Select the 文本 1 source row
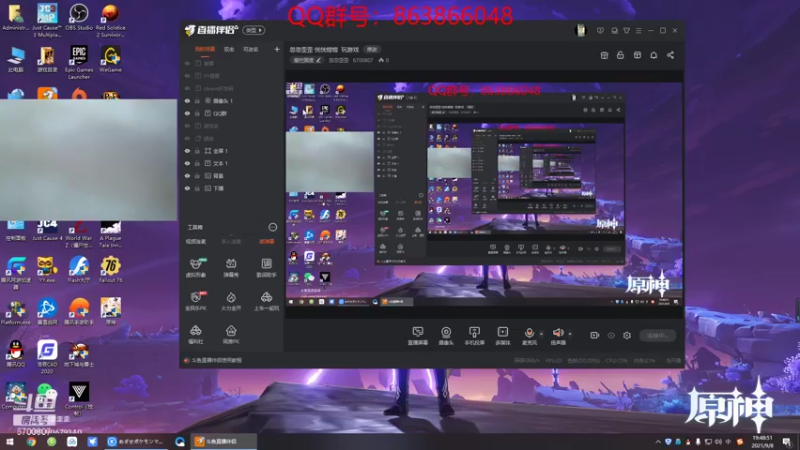The height and width of the screenshot is (450, 800). [231, 163]
